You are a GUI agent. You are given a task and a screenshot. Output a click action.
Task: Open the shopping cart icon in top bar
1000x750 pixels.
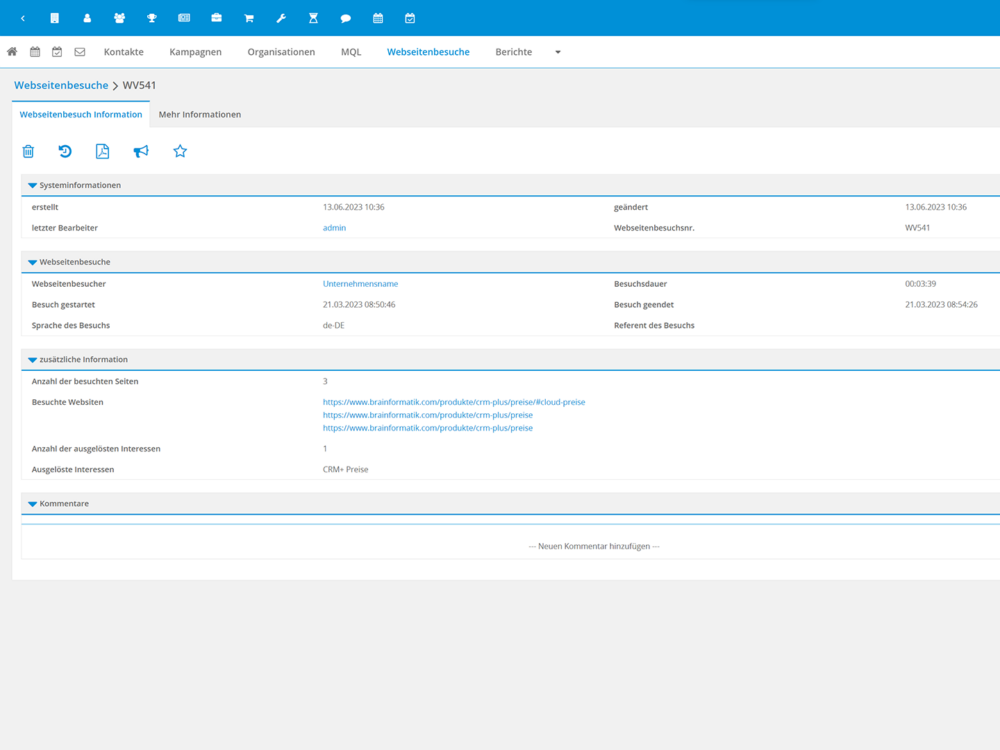click(x=249, y=18)
